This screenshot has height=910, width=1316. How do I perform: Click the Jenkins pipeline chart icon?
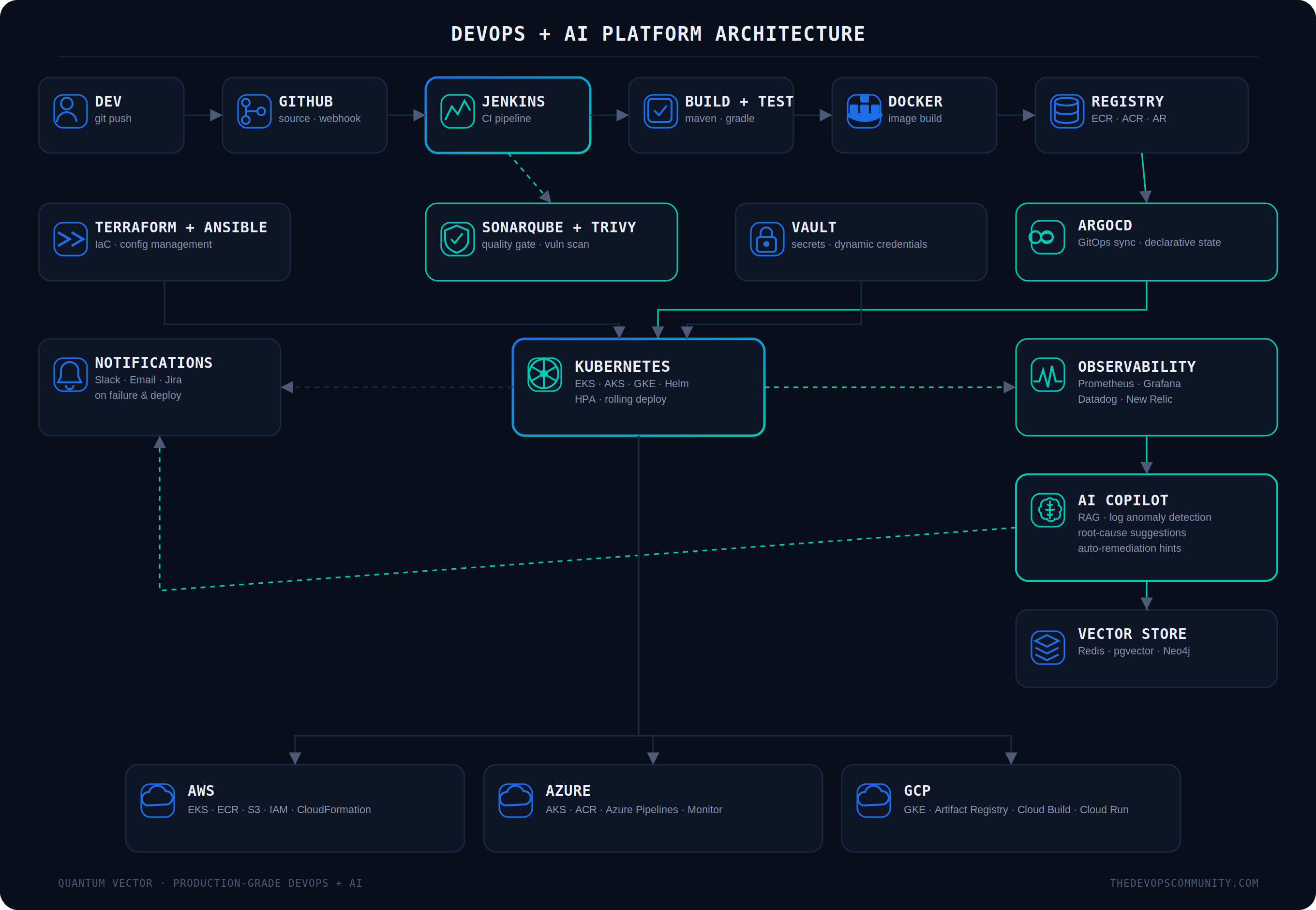(457, 111)
